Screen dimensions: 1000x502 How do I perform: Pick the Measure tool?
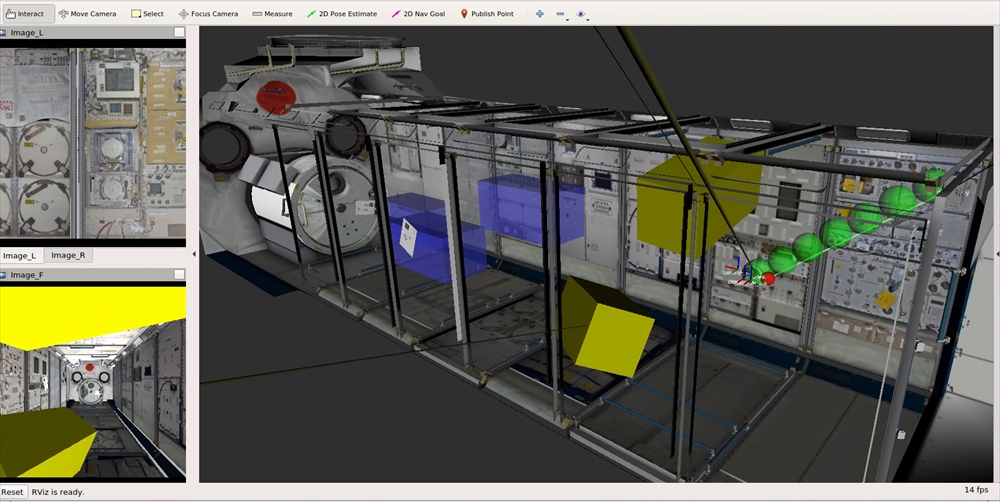272,14
